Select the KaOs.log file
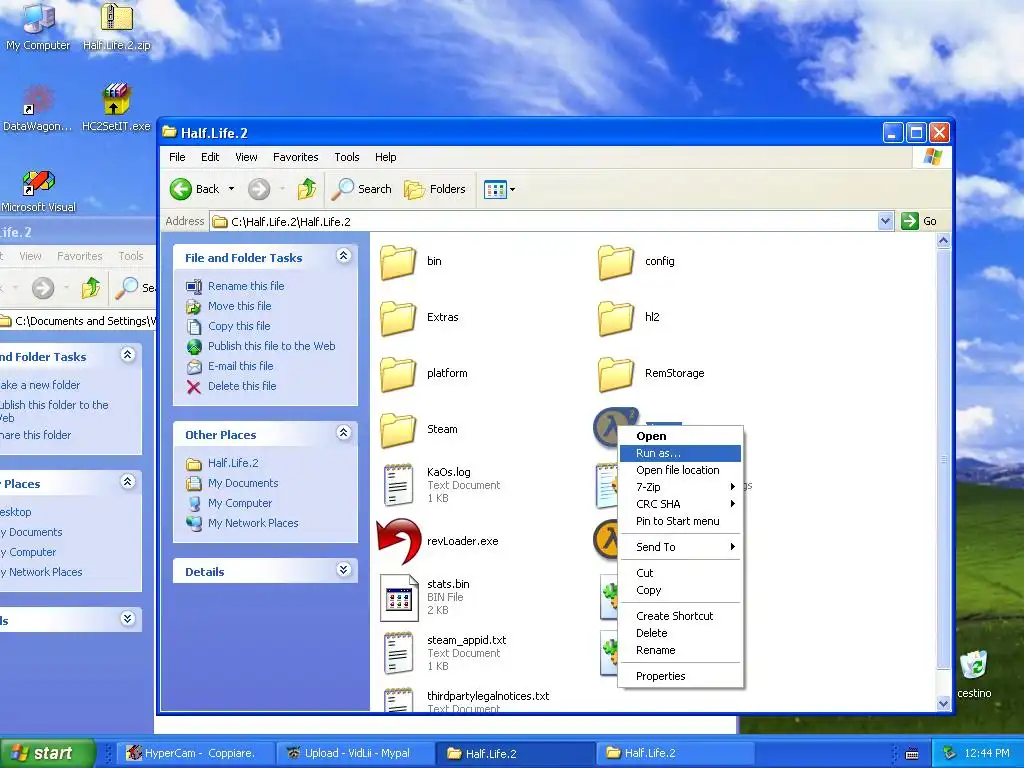1024x768 pixels. (440, 485)
